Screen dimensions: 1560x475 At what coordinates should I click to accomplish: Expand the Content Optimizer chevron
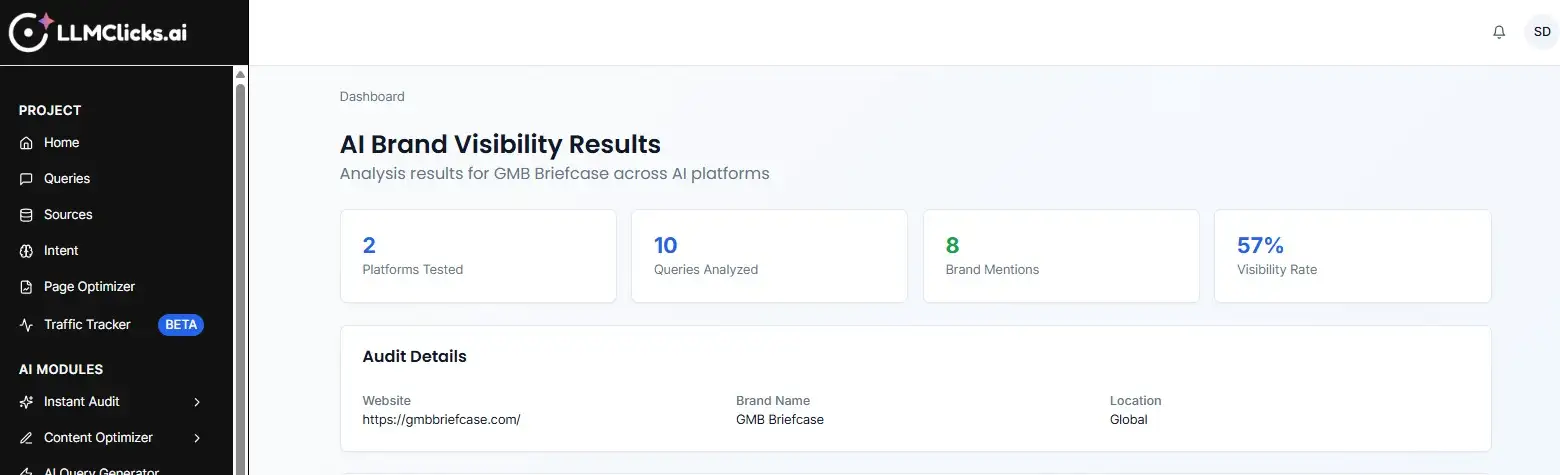(197, 438)
